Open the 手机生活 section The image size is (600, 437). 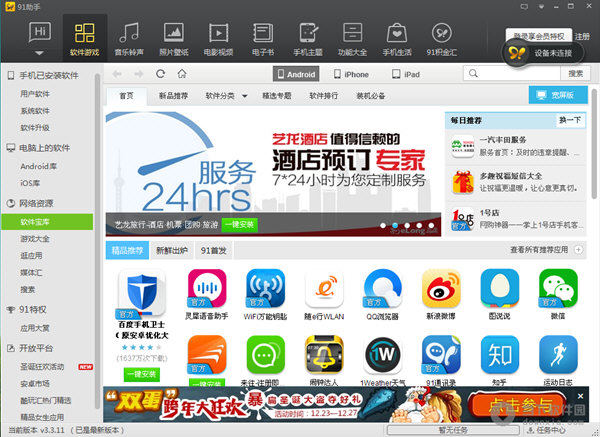397,39
